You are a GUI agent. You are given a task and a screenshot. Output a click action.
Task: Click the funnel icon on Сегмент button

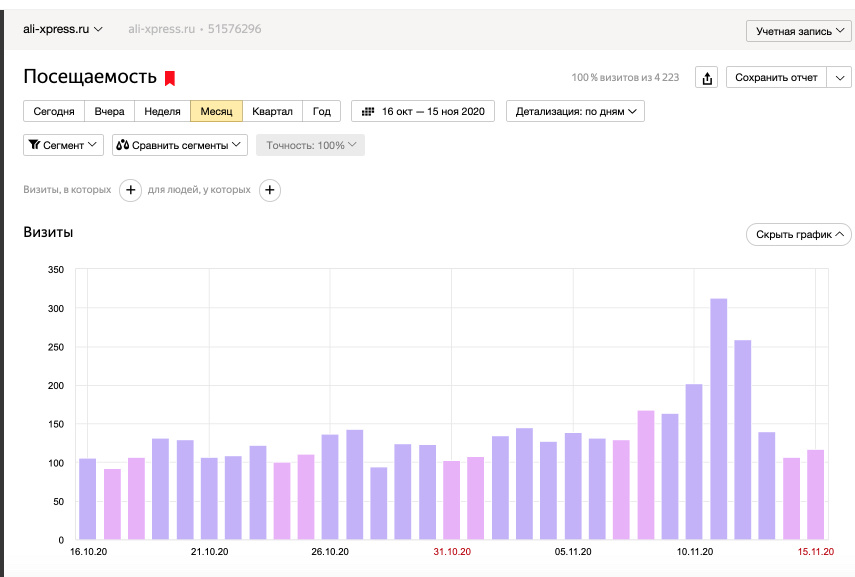(x=34, y=145)
